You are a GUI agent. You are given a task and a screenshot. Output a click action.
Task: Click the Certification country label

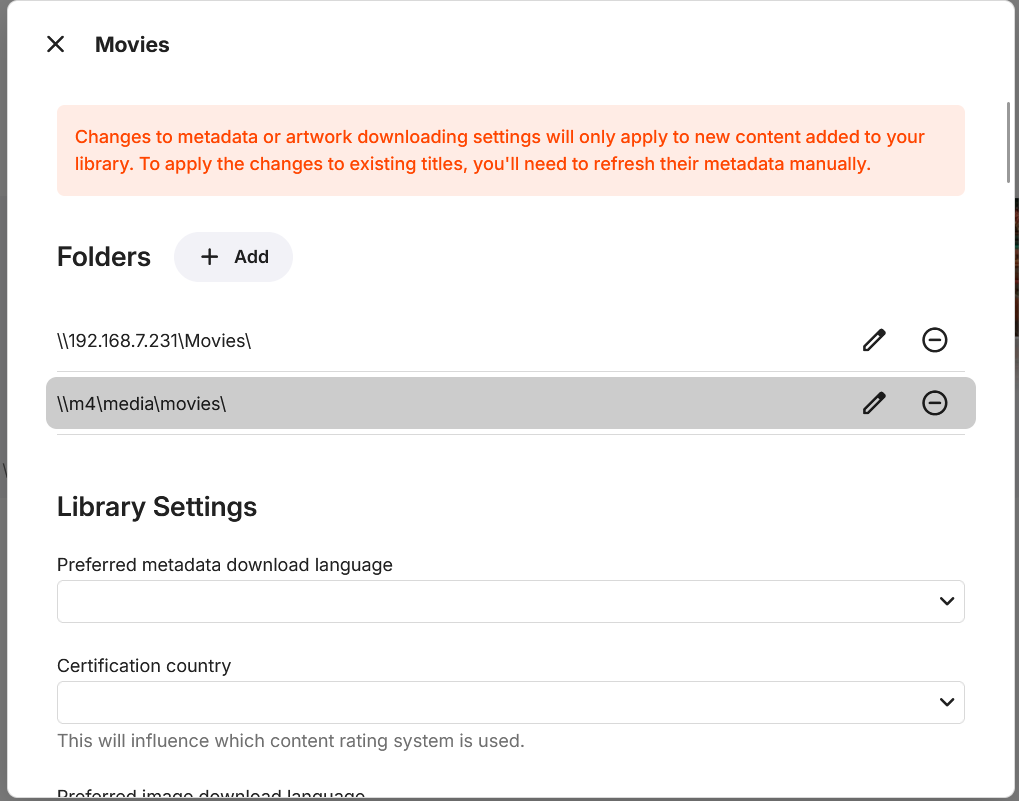(144, 666)
